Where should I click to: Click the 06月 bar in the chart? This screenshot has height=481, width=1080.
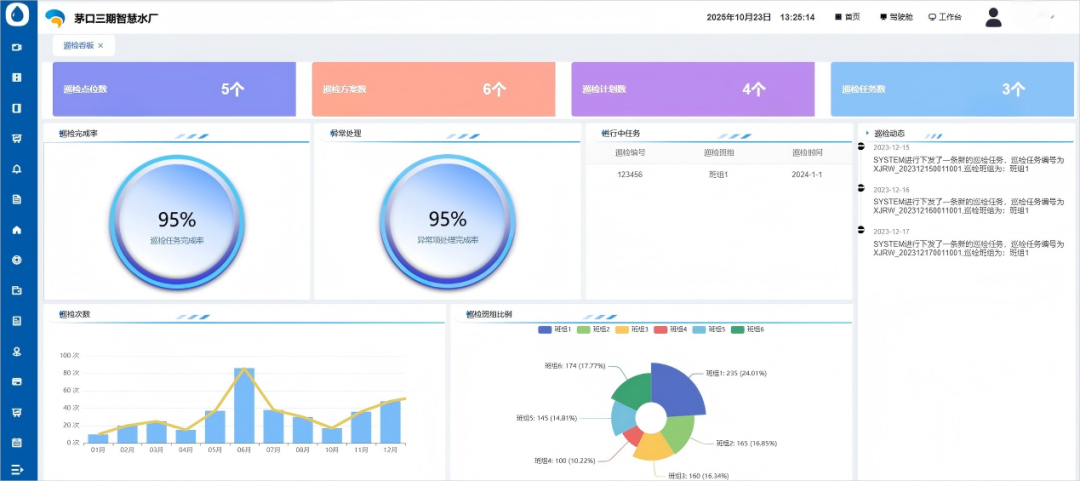(x=244, y=405)
